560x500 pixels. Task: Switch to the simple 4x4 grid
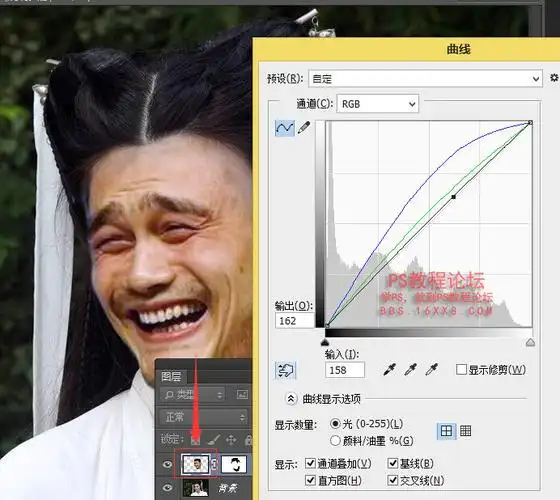(x=446, y=431)
